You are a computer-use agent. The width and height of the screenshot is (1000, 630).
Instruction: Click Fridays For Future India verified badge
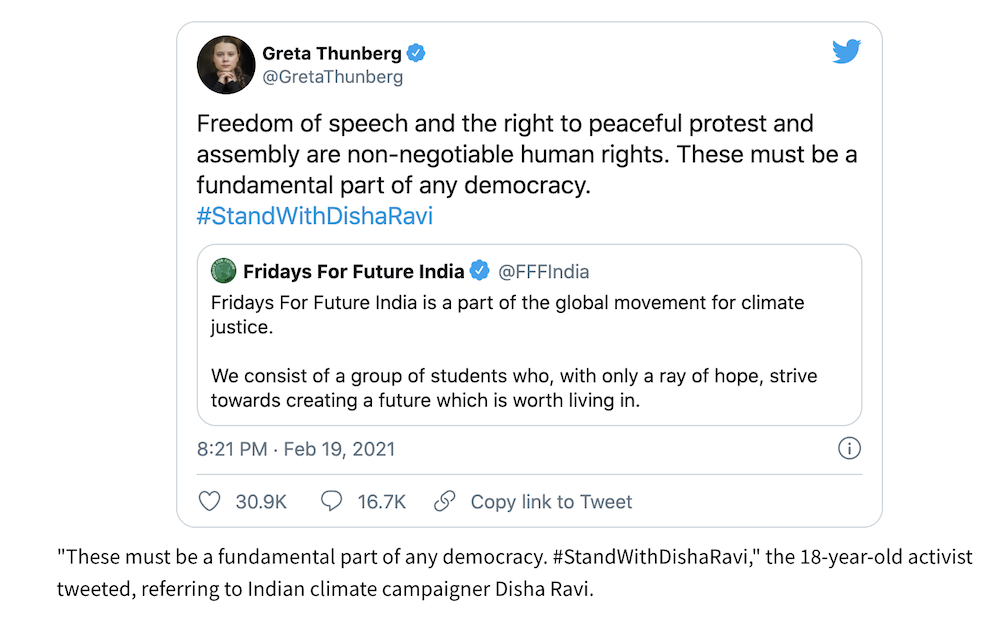pyautogui.click(x=480, y=270)
